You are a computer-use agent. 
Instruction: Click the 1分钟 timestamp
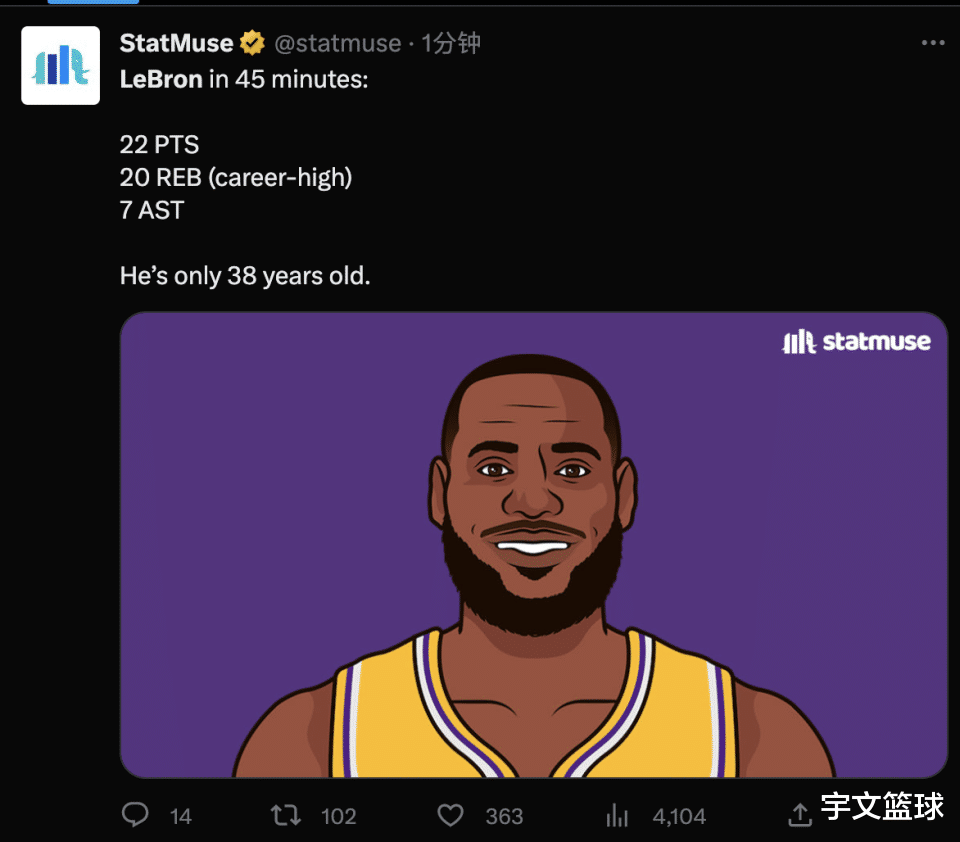[451, 43]
